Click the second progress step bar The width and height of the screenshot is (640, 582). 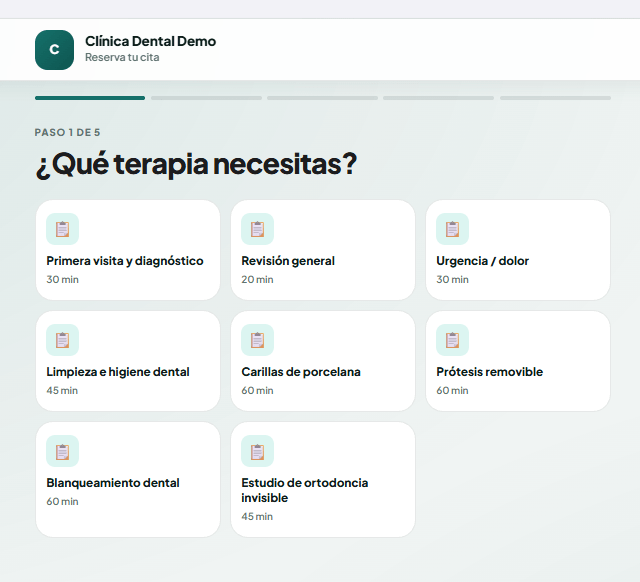tap(207, 98)
